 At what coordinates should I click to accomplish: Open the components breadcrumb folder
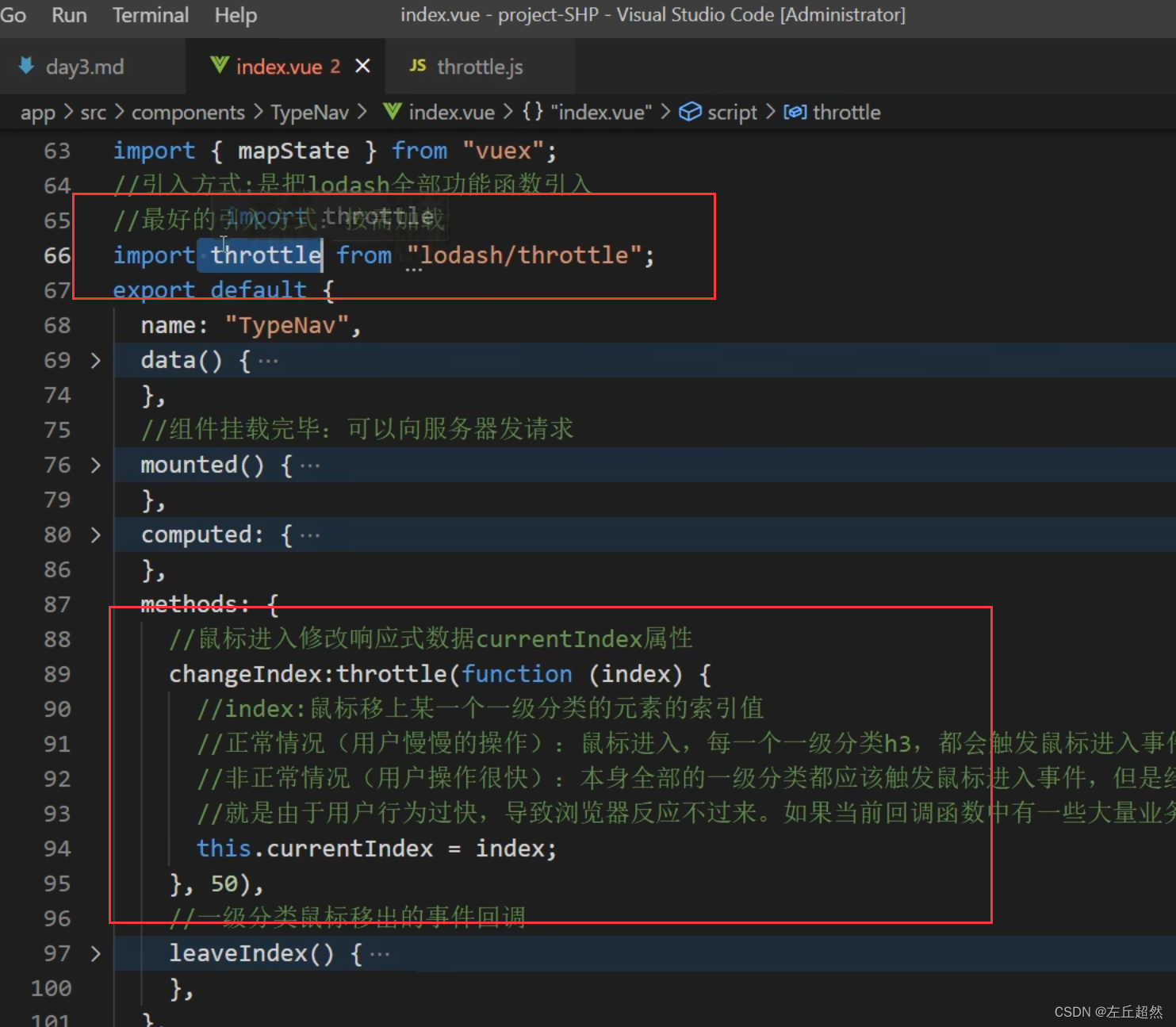click(x=188, y=113)
